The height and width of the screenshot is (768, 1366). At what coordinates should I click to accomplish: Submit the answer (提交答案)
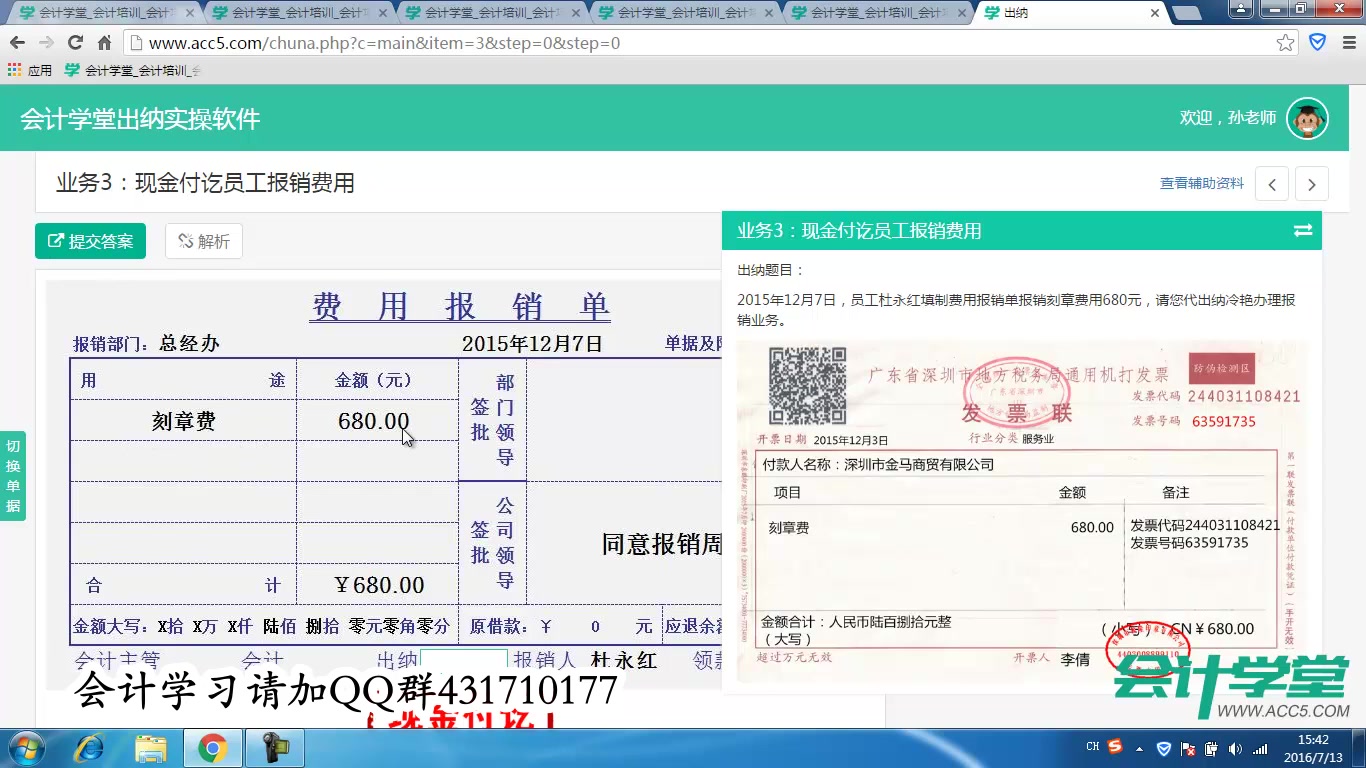(90, 241)
